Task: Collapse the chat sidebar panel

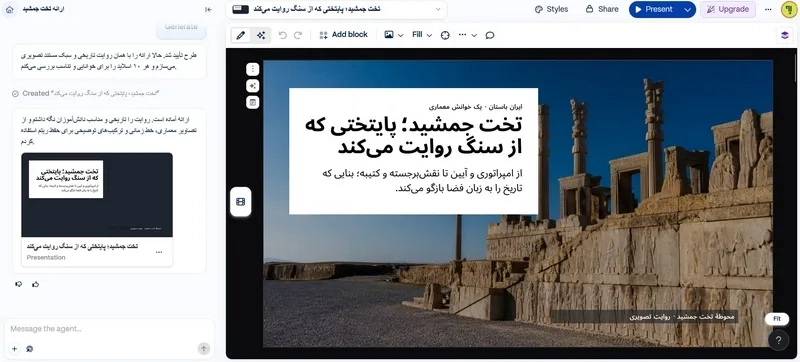Action: [208, 9]
